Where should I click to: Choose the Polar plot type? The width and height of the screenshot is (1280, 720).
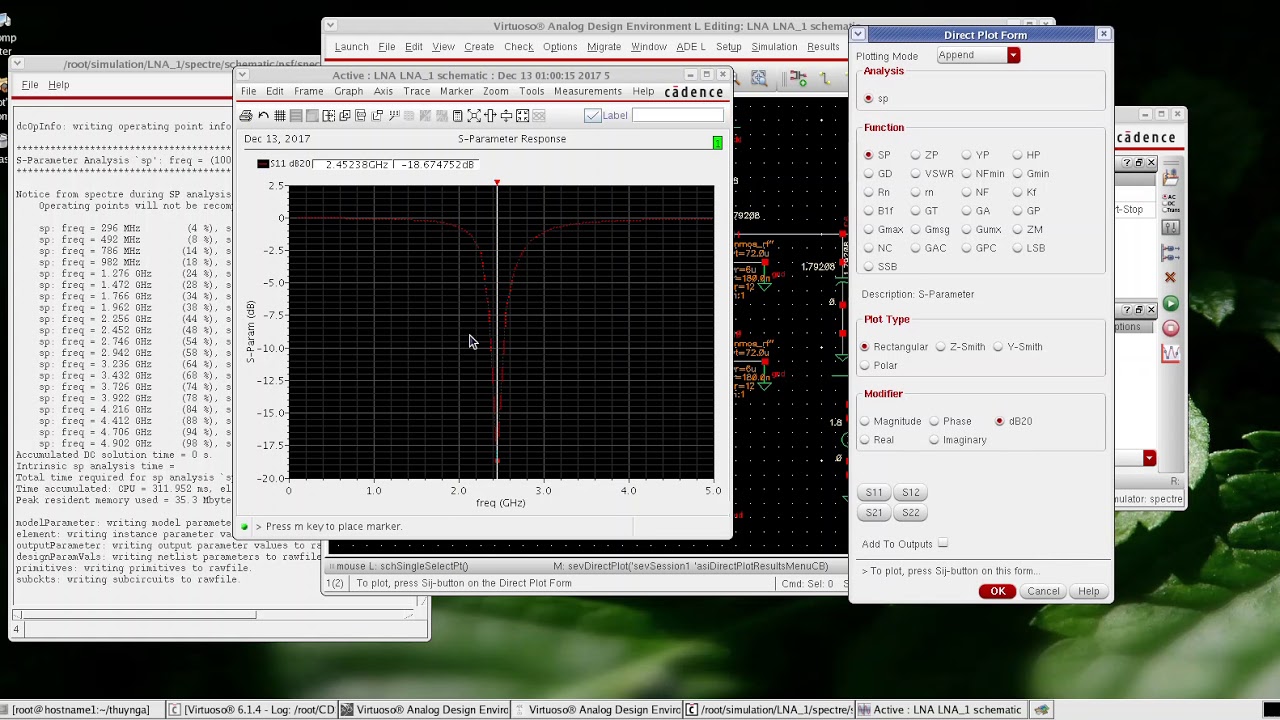pos(865,366)
